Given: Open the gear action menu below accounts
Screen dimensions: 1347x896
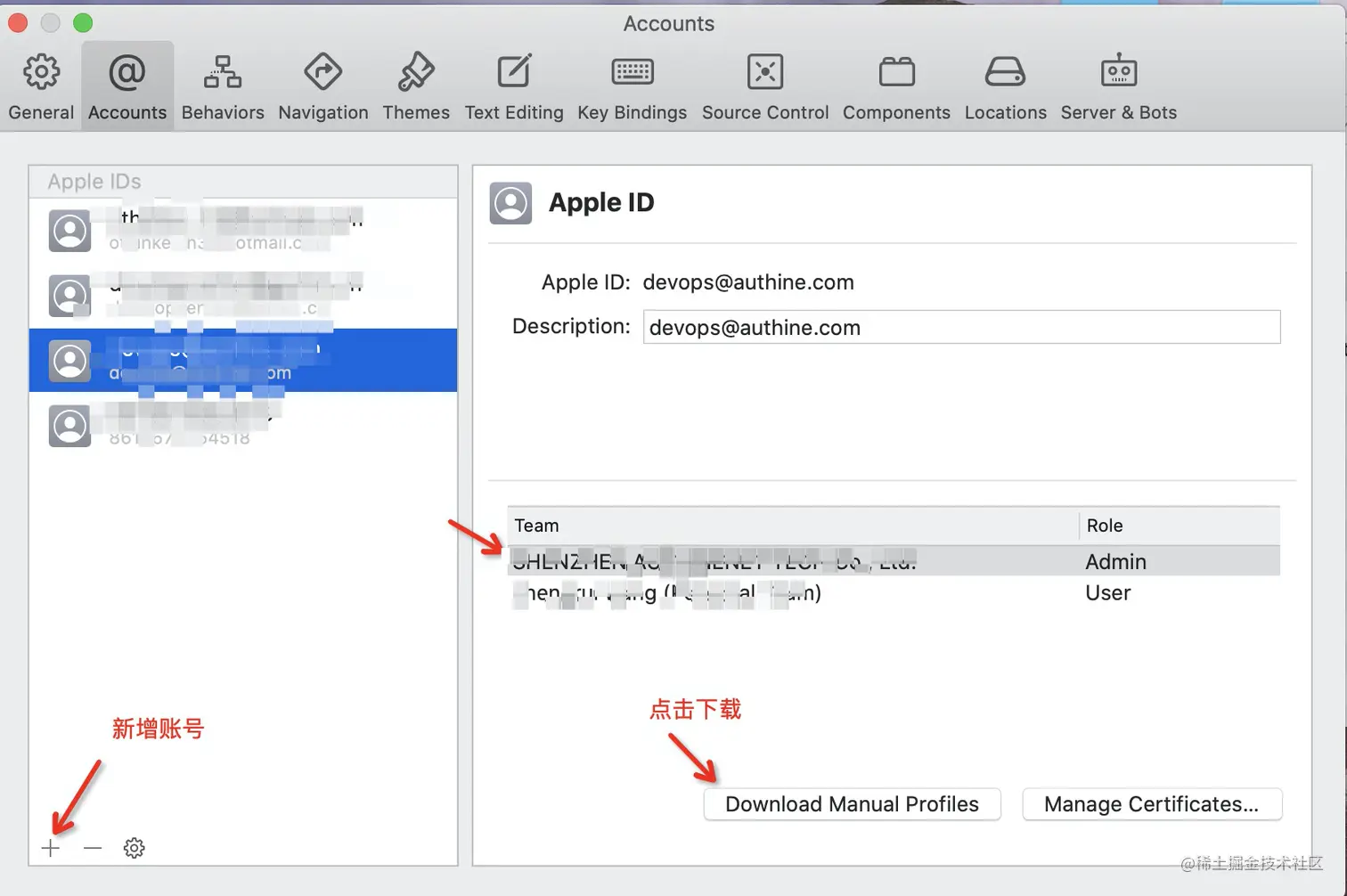Looking at the screenshot, I should point(135,848).
